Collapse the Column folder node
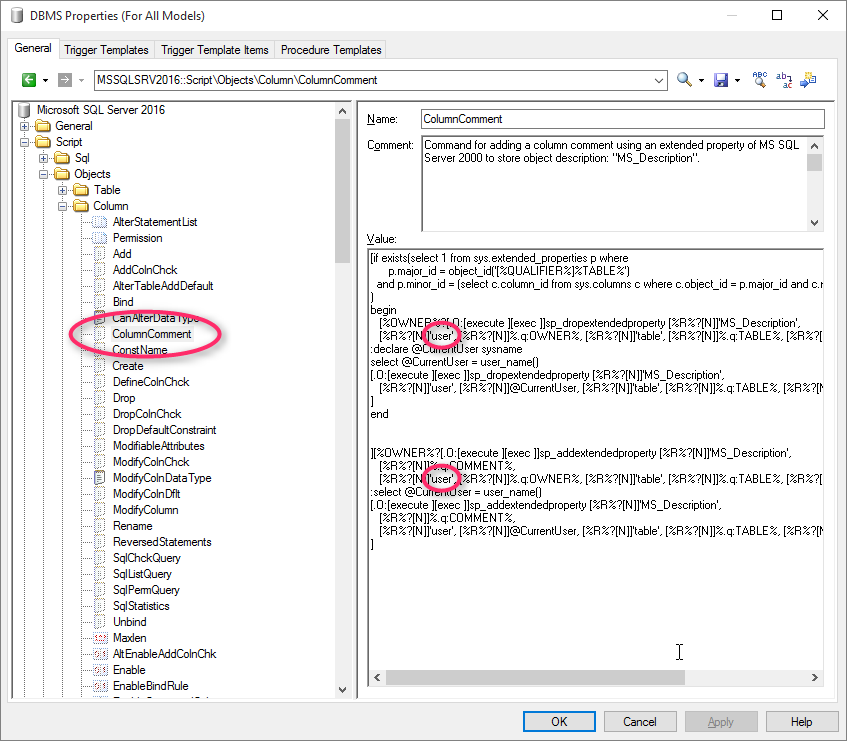 pos(63,206)
